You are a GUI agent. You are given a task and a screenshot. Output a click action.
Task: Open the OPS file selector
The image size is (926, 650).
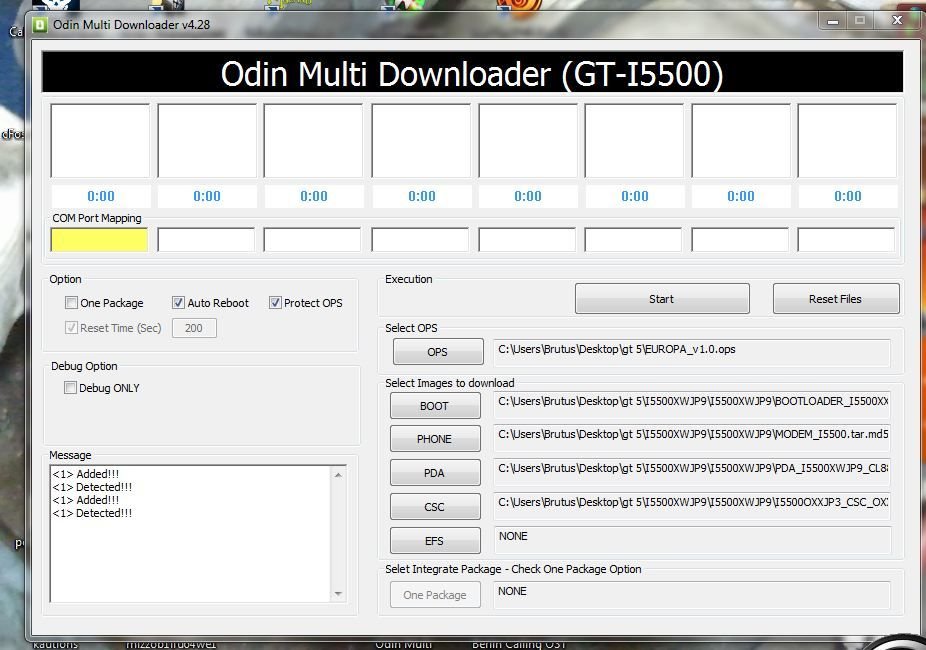(x=438, y=352)
